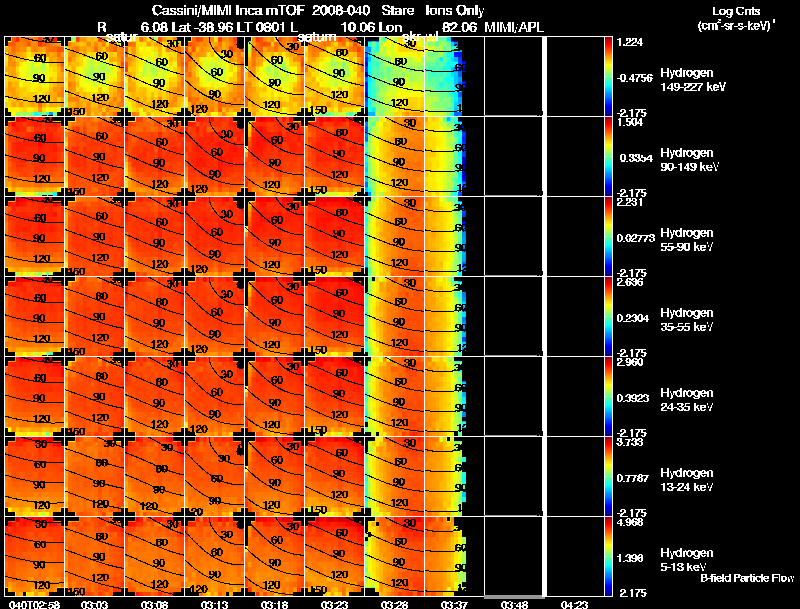Select the 55-90 keV image panel at 03:23

click(335, 237)
